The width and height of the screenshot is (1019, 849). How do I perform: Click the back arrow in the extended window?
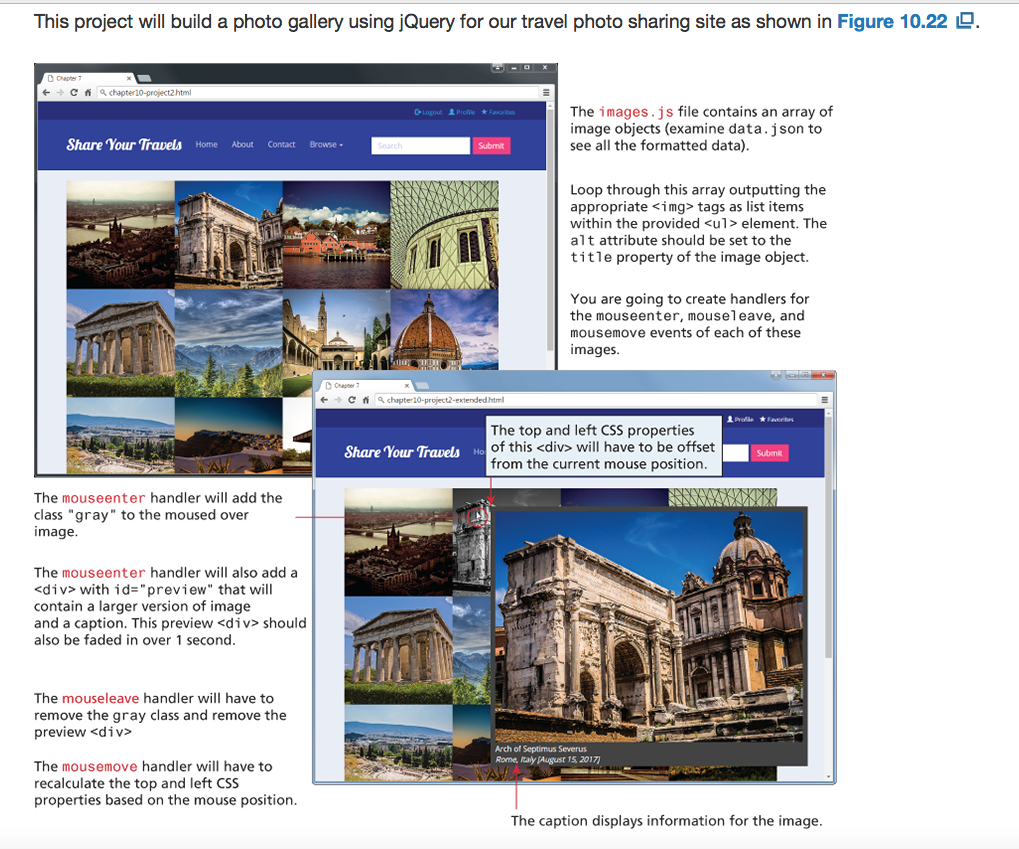coord(325,400)
